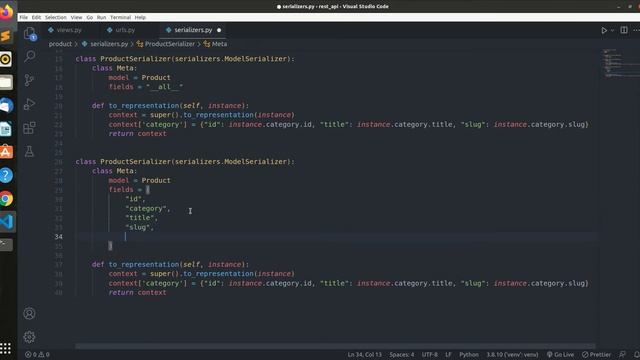This screenshot has width=640, height=360.
Task: Click Ln 34, Col 13 status item
Action: (x=364, y=355)
